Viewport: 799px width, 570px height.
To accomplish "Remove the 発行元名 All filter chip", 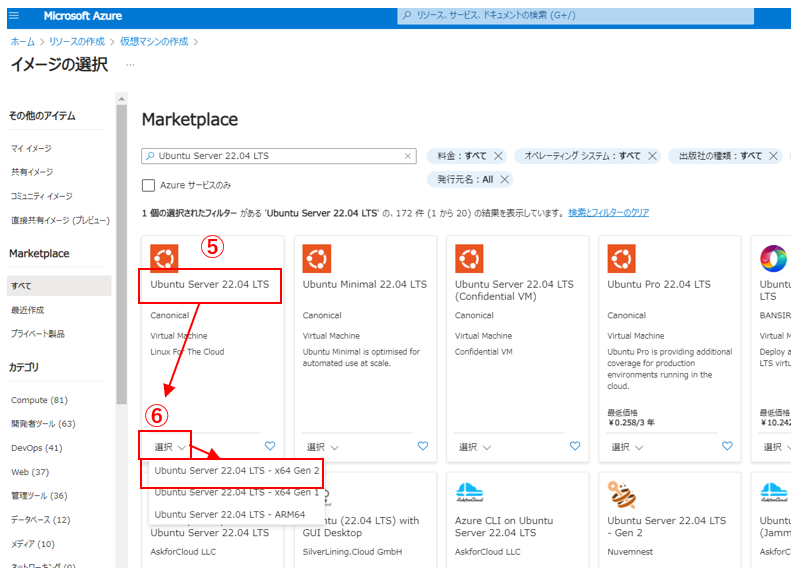I will click(x=504, y=179).
